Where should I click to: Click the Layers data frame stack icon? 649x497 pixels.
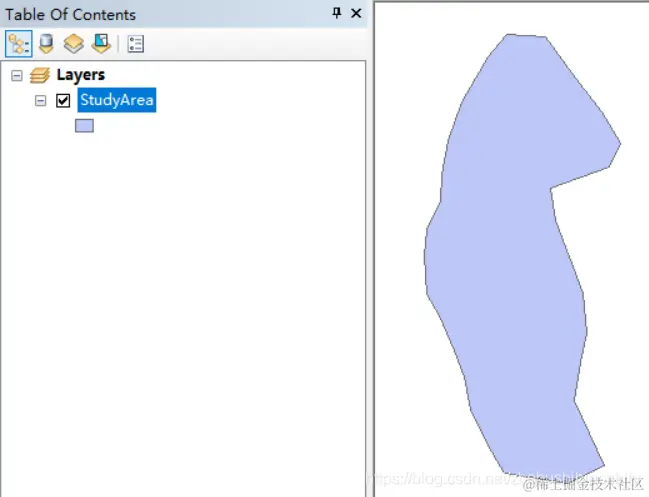pos(40,75)
